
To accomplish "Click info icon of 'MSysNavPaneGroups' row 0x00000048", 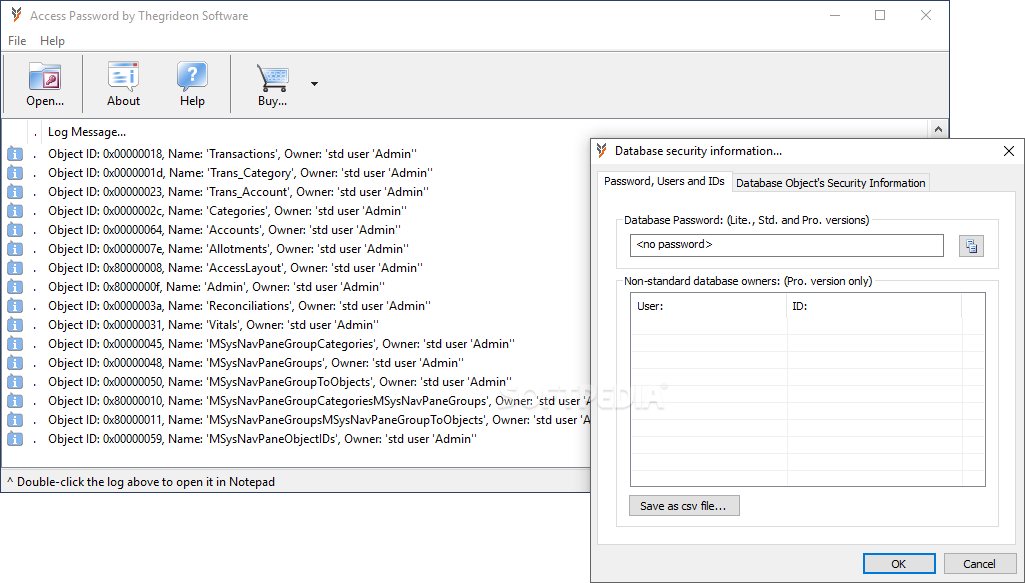I will (x=15, y=363).
